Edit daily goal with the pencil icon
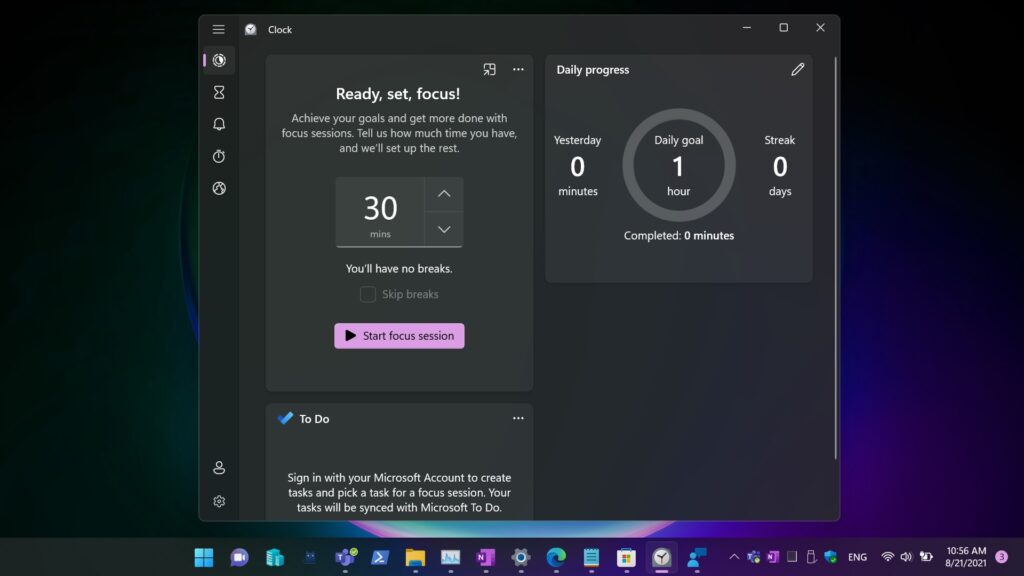1024x576 pixels. pyautogui.click(x=797, y=70)
